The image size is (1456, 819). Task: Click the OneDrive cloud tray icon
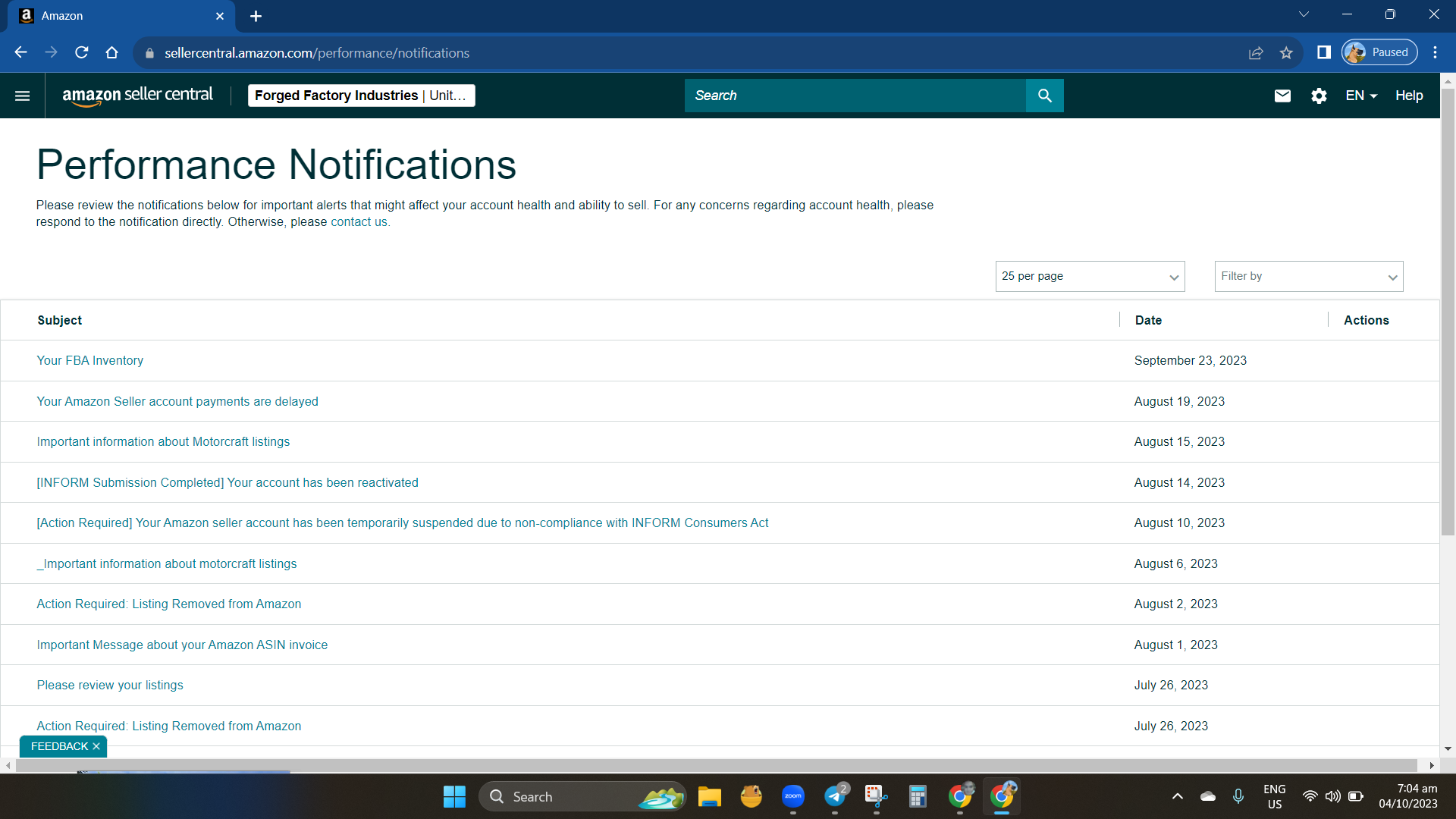pos(1208,796)
